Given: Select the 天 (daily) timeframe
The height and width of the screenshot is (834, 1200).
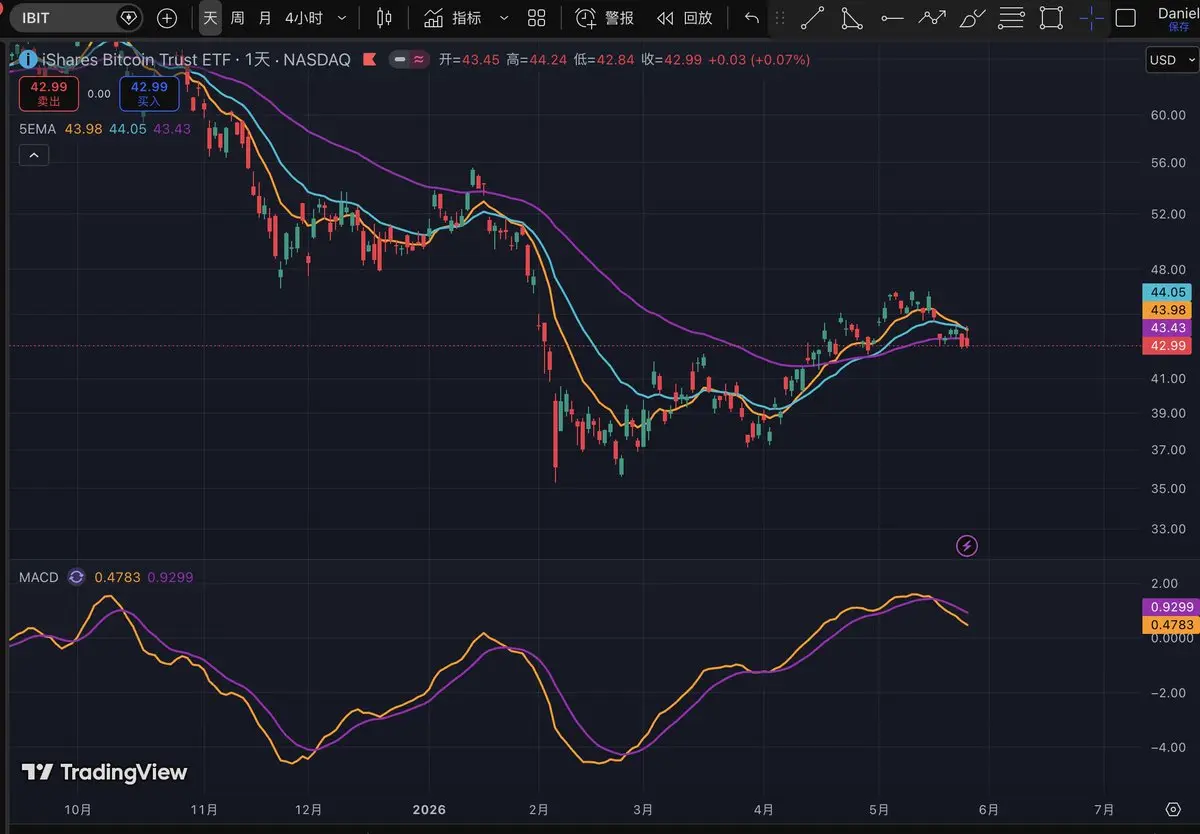Looking at the screenshot, I should [x=210, y=18].
